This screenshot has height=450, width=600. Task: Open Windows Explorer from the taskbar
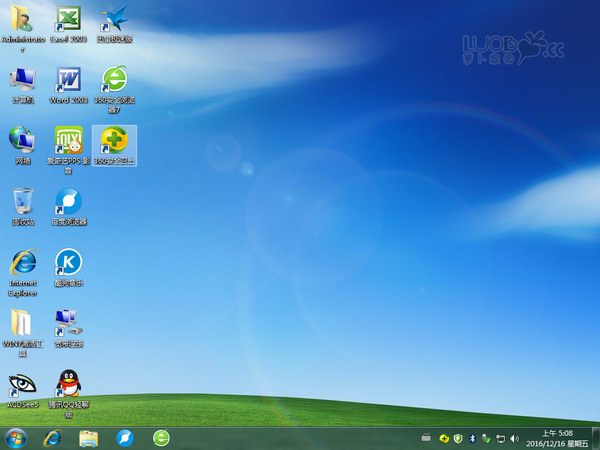(88, 439)
